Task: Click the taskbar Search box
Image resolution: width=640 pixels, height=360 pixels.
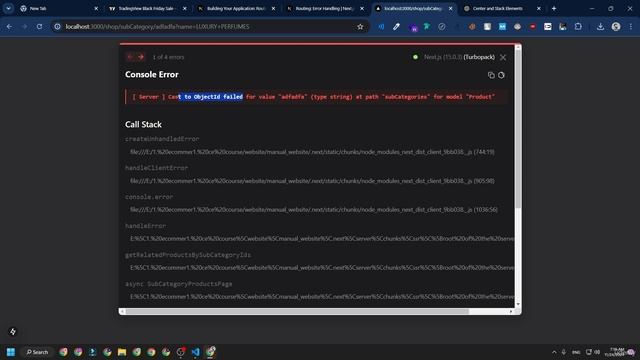Action: tap(38, 352)
